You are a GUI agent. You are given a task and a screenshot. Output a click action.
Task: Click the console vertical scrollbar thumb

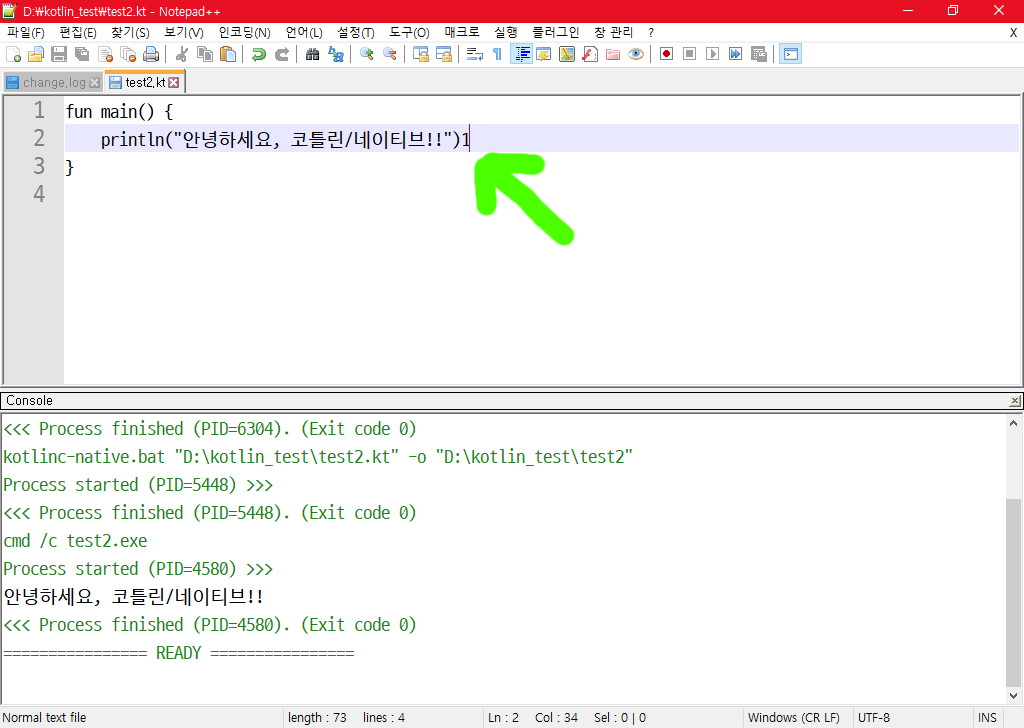click(1013, 592)
